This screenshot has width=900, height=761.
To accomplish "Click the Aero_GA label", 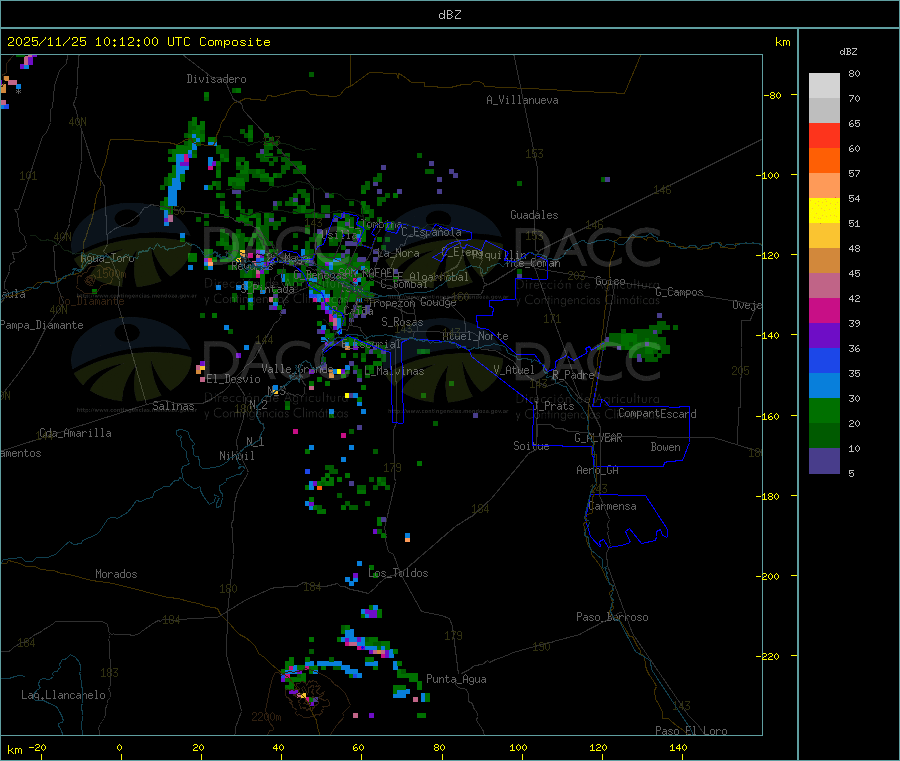I will click(598, 470).
